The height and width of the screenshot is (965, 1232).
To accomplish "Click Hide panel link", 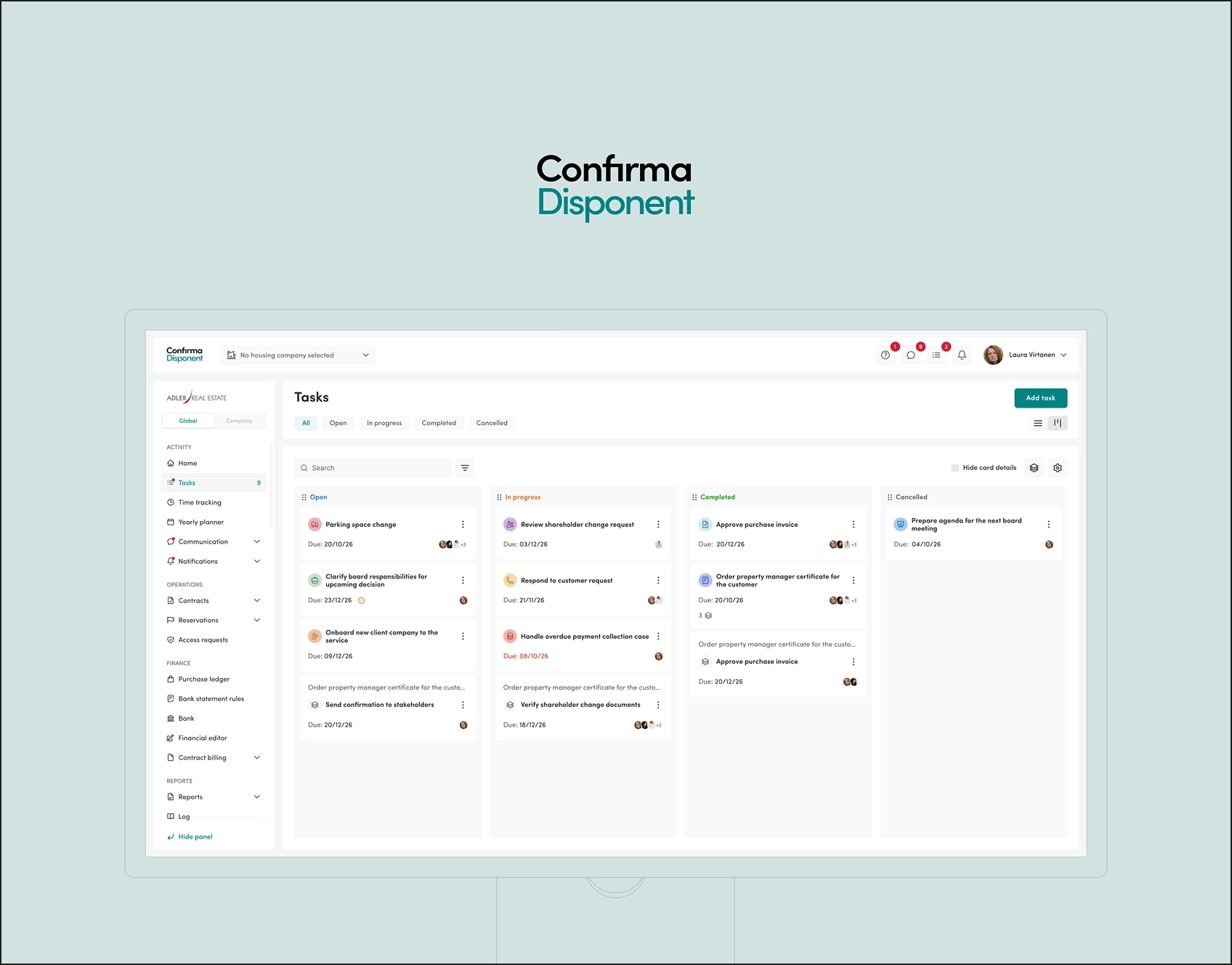I will click(x=190, y=837).
